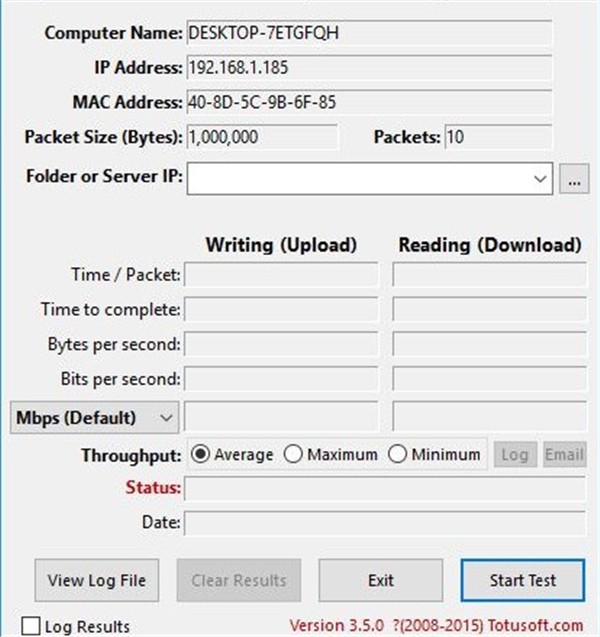This screenshot has width=600, height=637.
Task: Click the Date field
Action: pos(385,523)
